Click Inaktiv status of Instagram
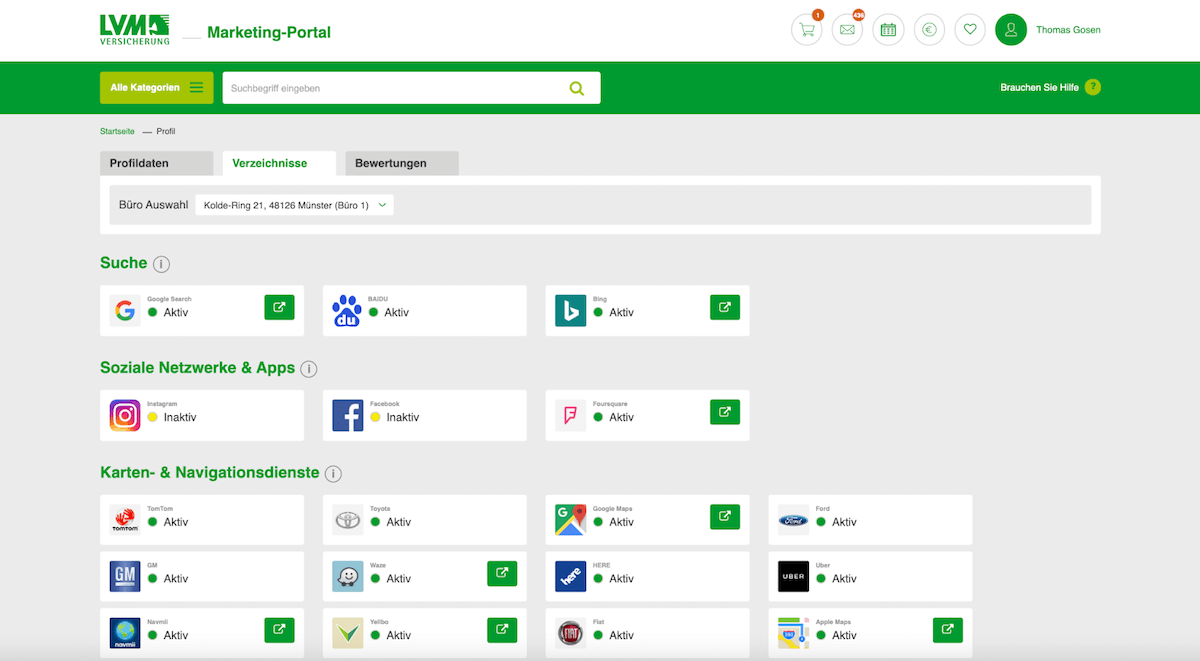 (x=180, y=417)
